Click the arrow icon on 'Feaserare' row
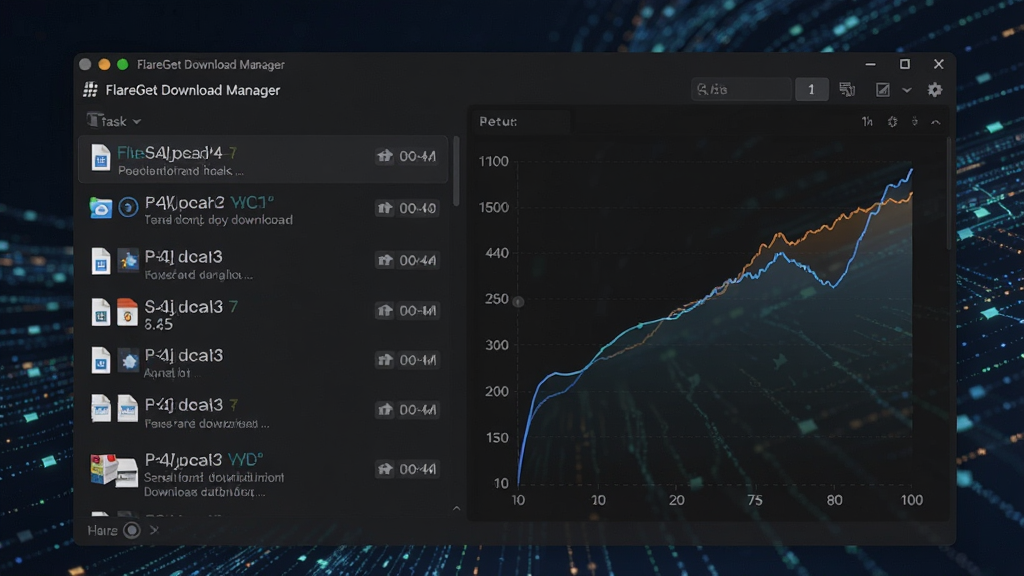Viewport: 1024px width, 576px height. [x=385, y=409]
